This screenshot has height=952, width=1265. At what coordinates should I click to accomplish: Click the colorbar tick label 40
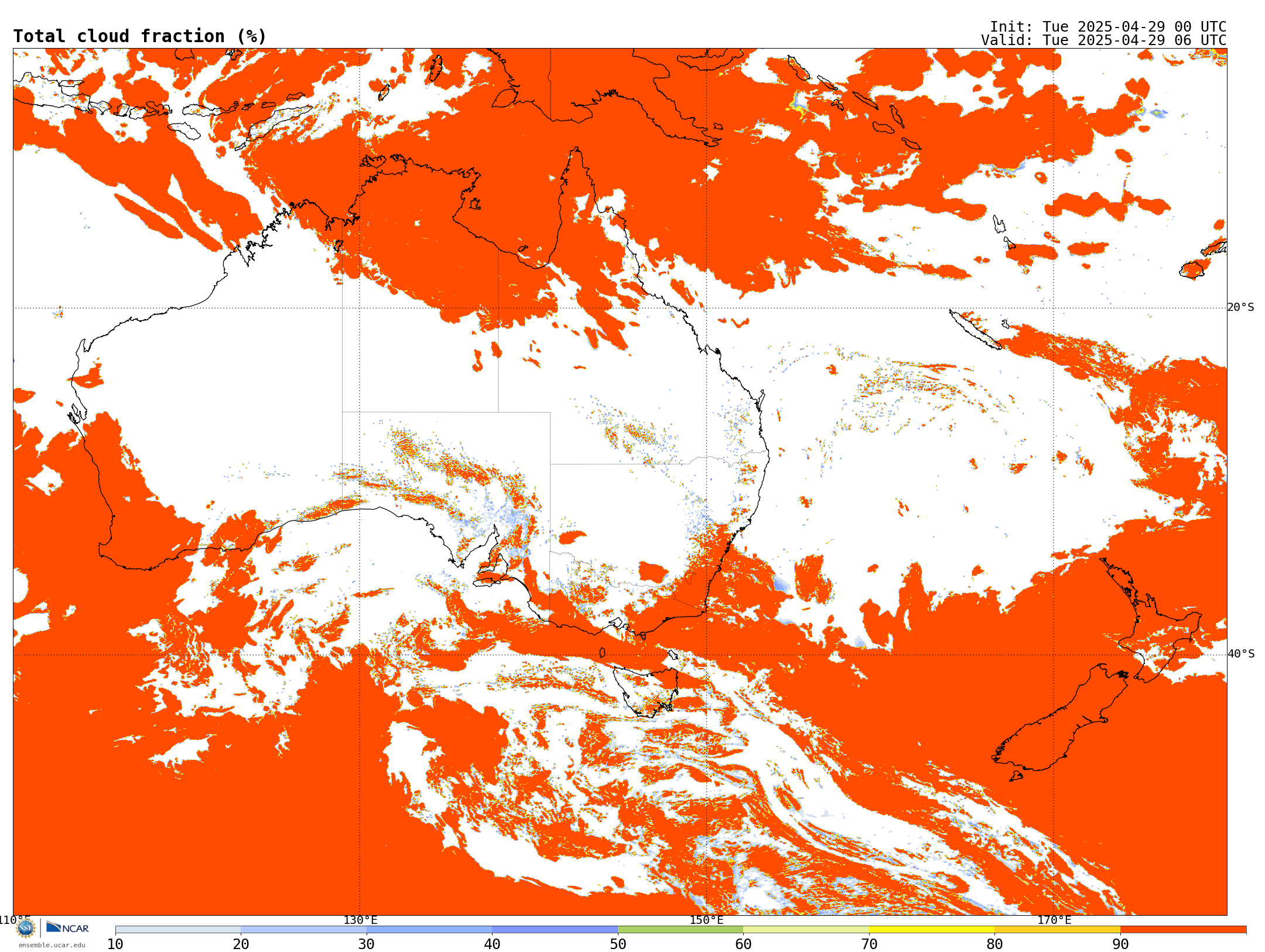(x=492, y=944)
